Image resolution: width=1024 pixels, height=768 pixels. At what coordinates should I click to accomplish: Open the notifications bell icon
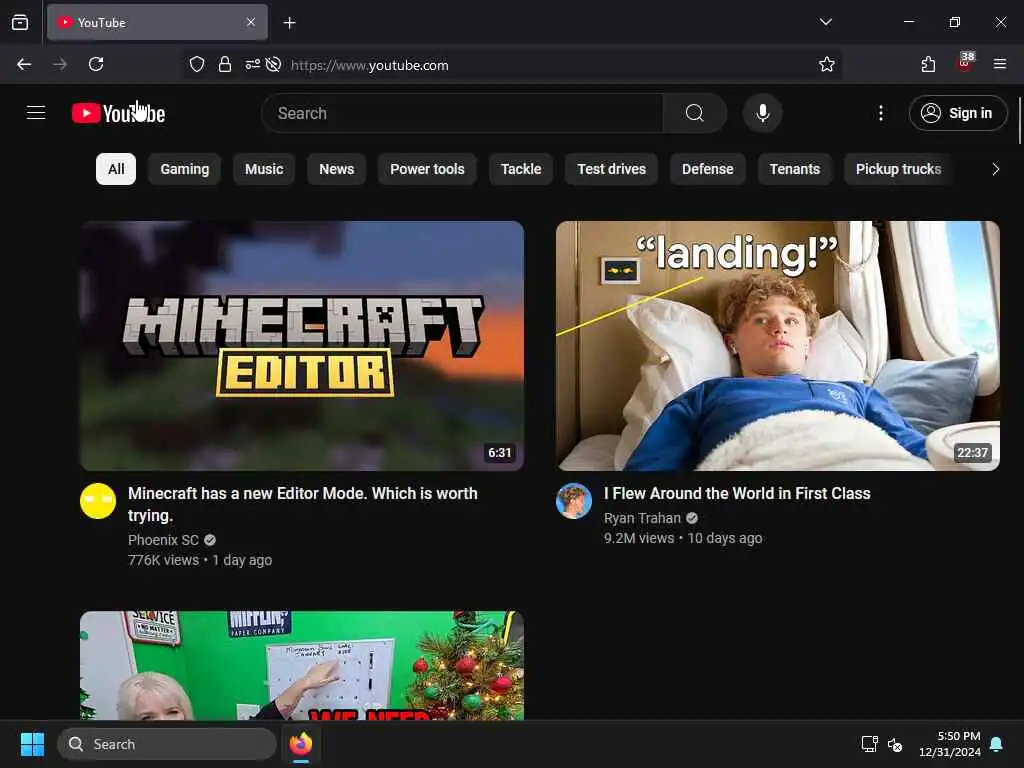(x=996, y=744)
